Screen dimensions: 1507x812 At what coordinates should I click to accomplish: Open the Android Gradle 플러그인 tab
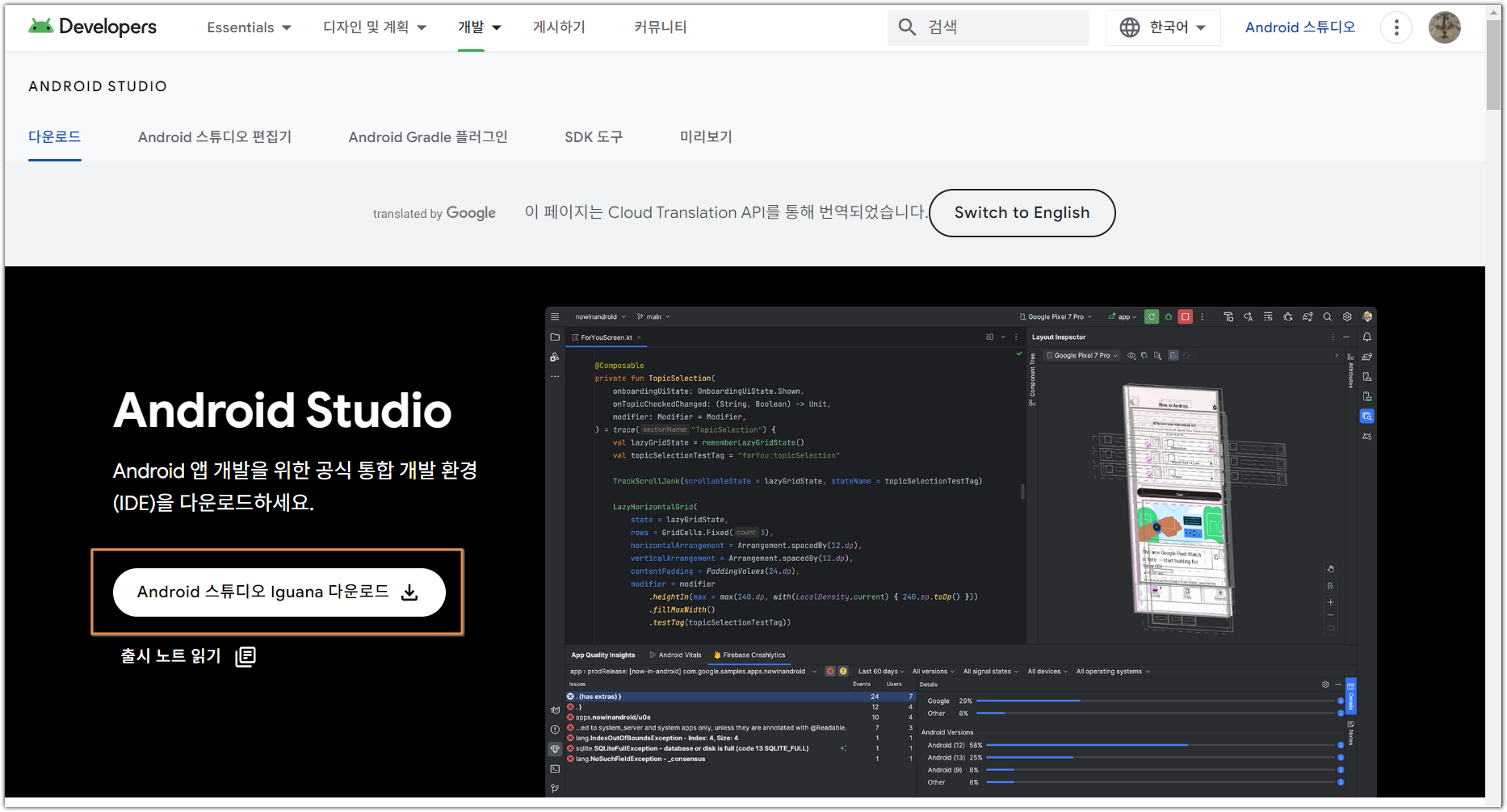[428, 137]
